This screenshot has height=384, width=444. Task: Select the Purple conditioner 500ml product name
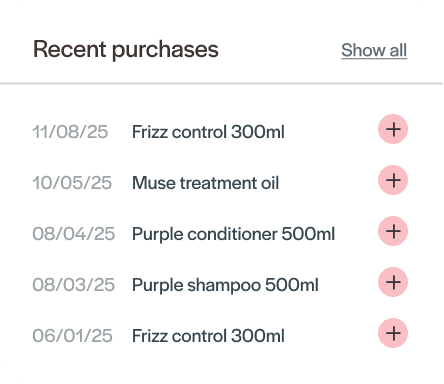pos(233,234)
